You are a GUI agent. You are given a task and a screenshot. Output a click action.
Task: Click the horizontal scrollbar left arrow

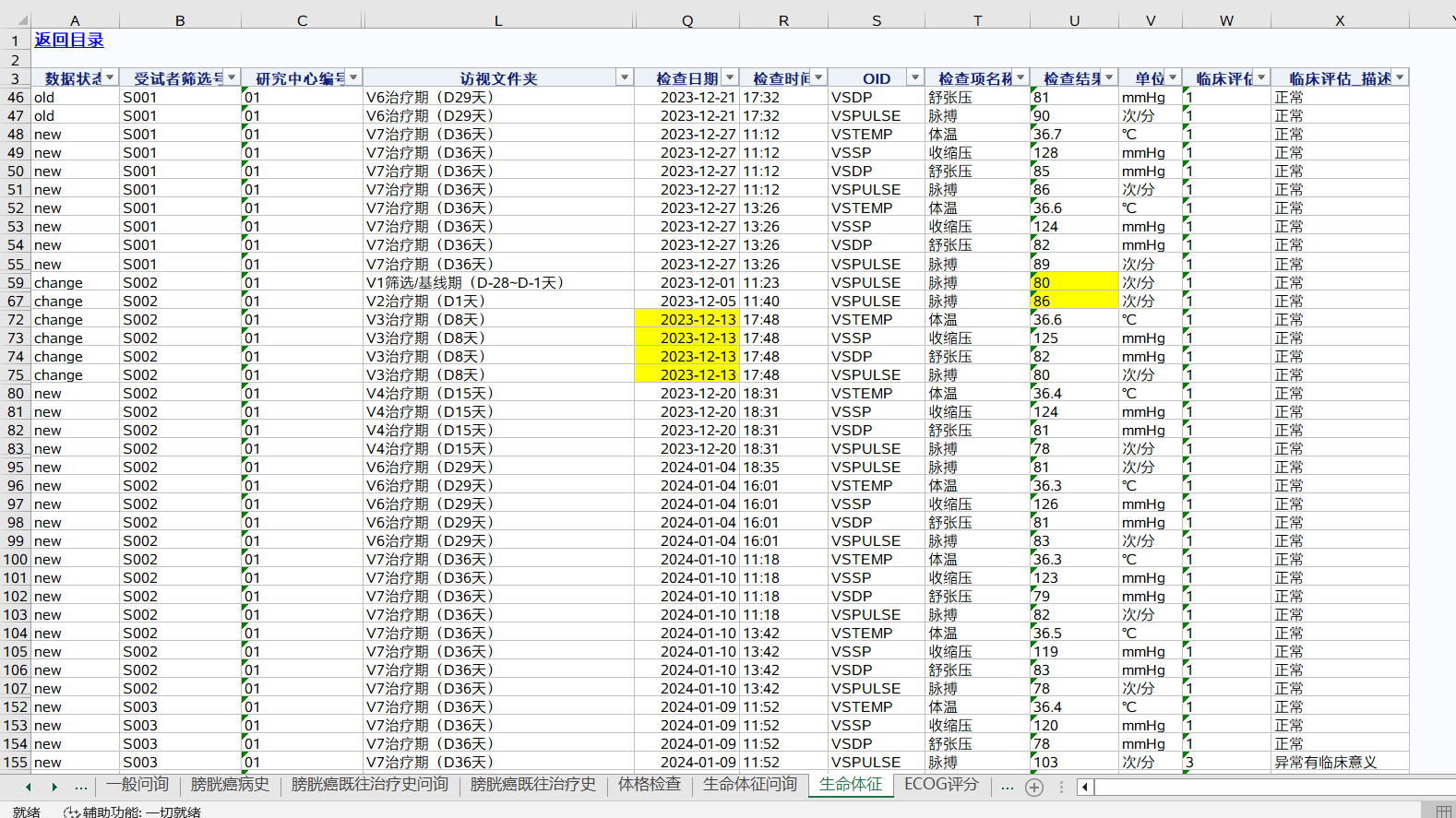(x=1085, y=788)
